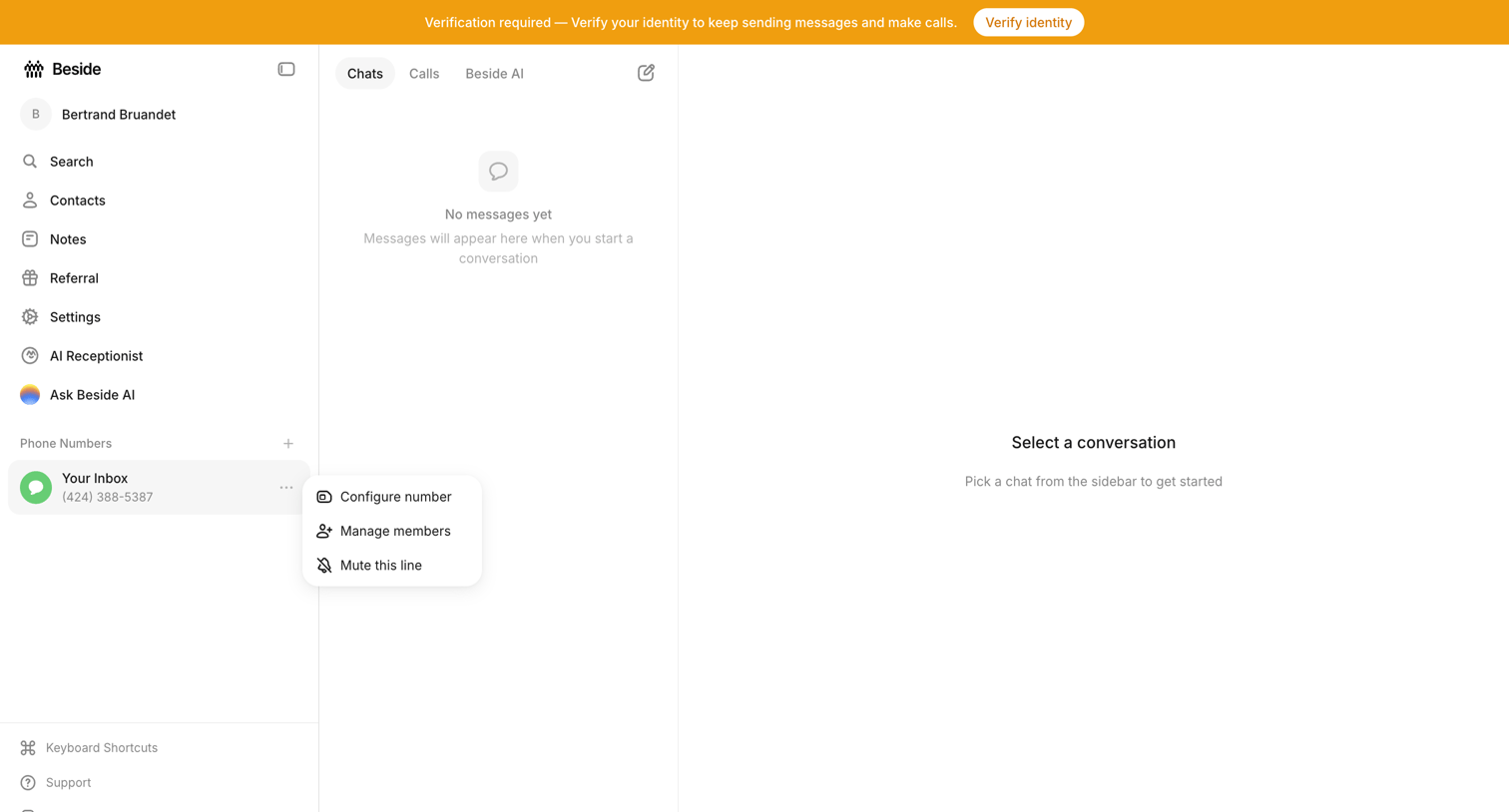
Task: Select the Your Inbox phone line
Action: click(159, 488)
